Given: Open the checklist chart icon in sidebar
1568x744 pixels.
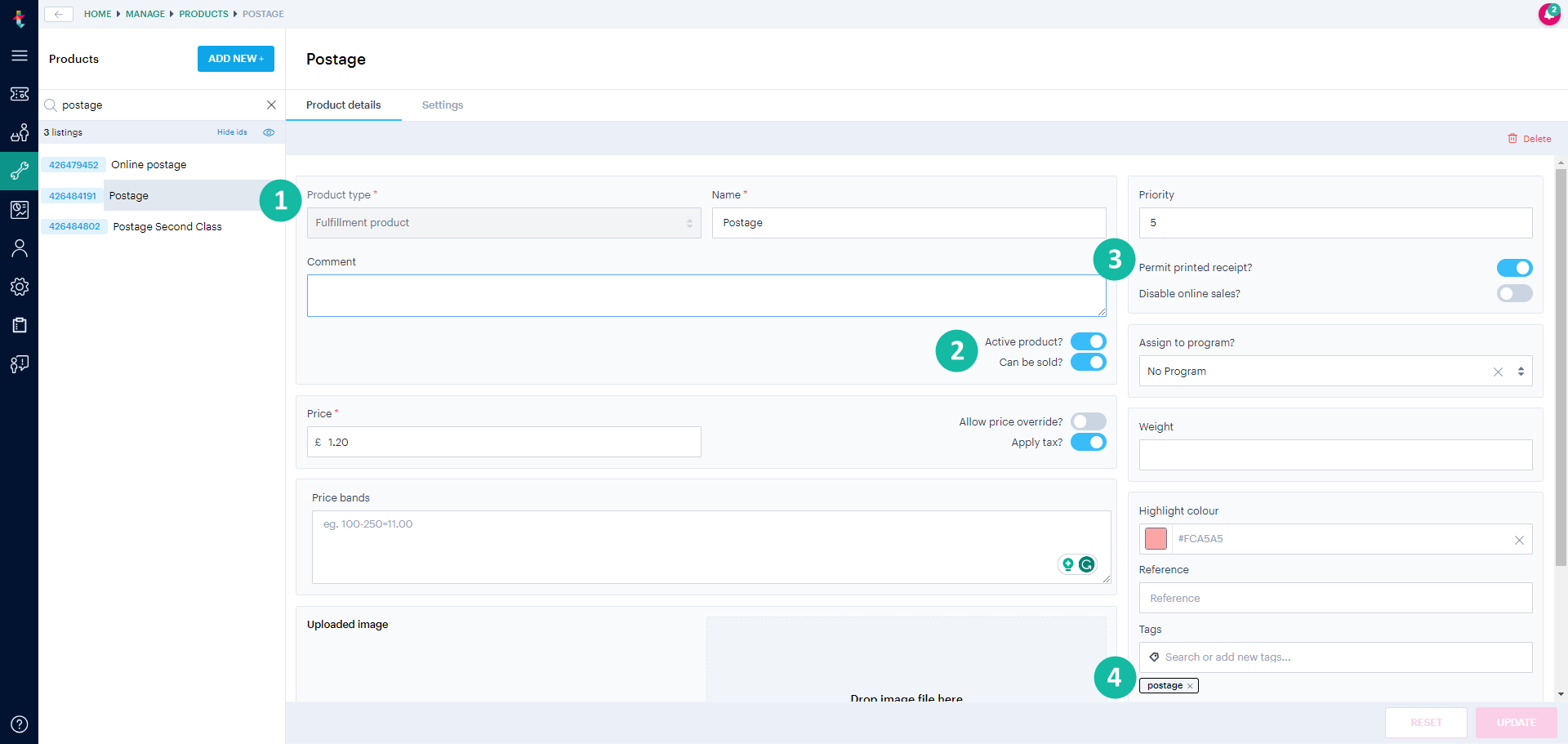Looking at the screenshot, I should point(20,210).
